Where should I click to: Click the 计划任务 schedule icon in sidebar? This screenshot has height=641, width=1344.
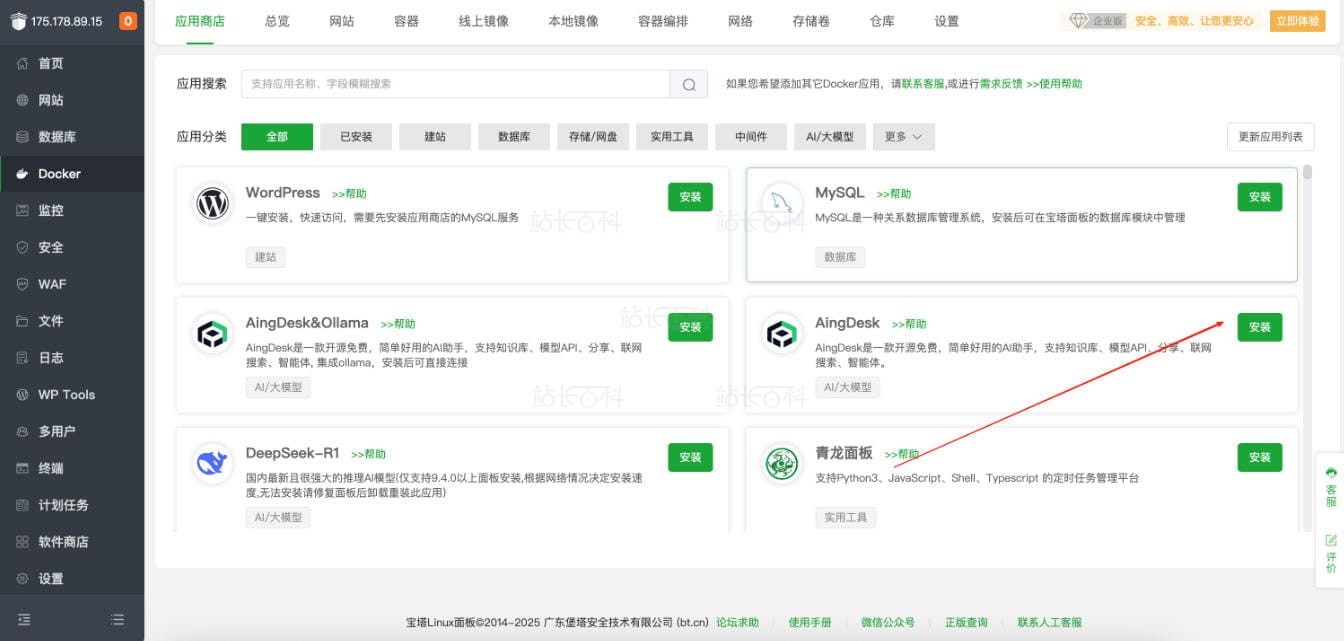click(x=23, y=505)
